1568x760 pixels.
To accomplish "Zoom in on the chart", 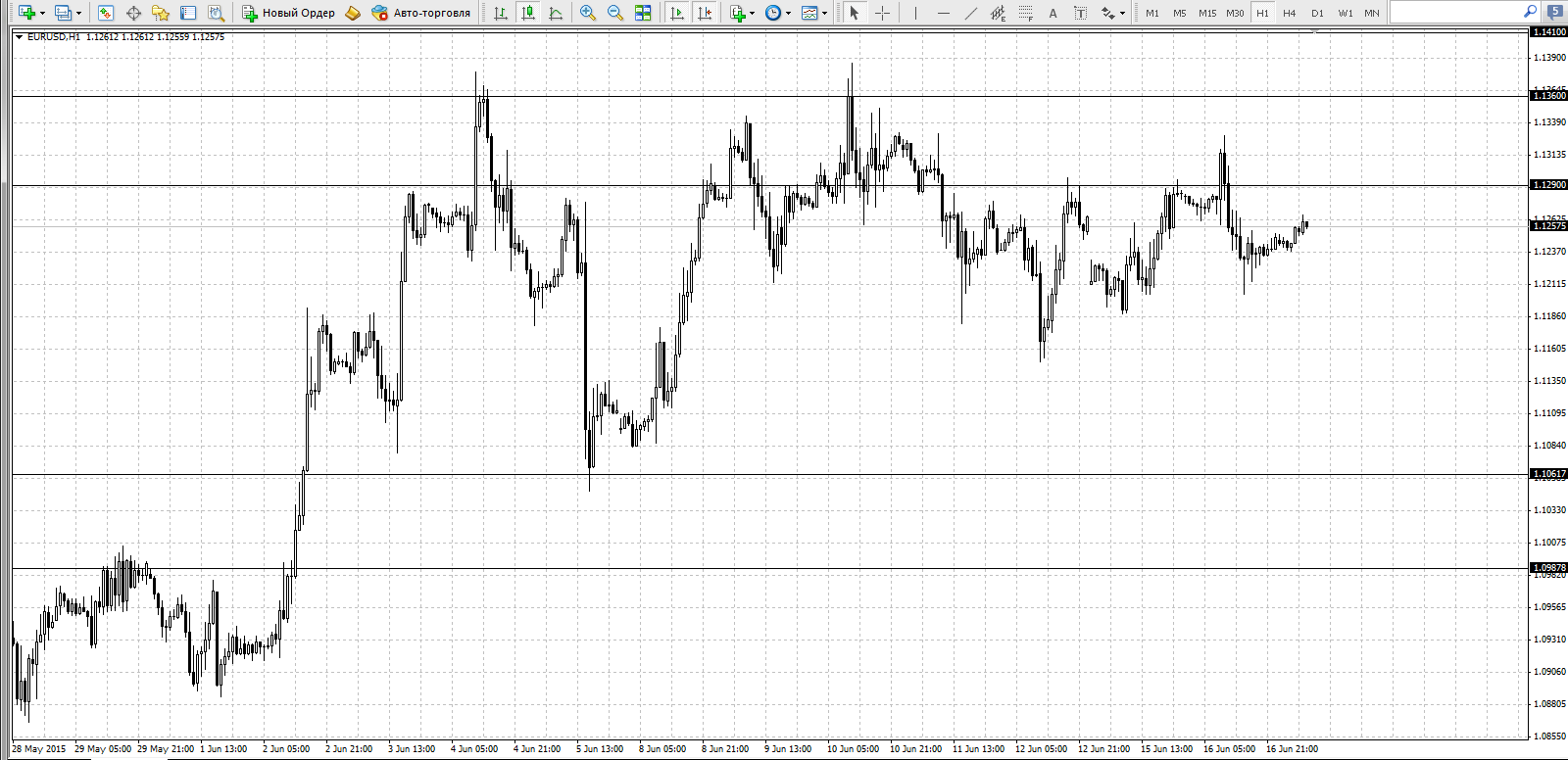I will click(588, 13).
